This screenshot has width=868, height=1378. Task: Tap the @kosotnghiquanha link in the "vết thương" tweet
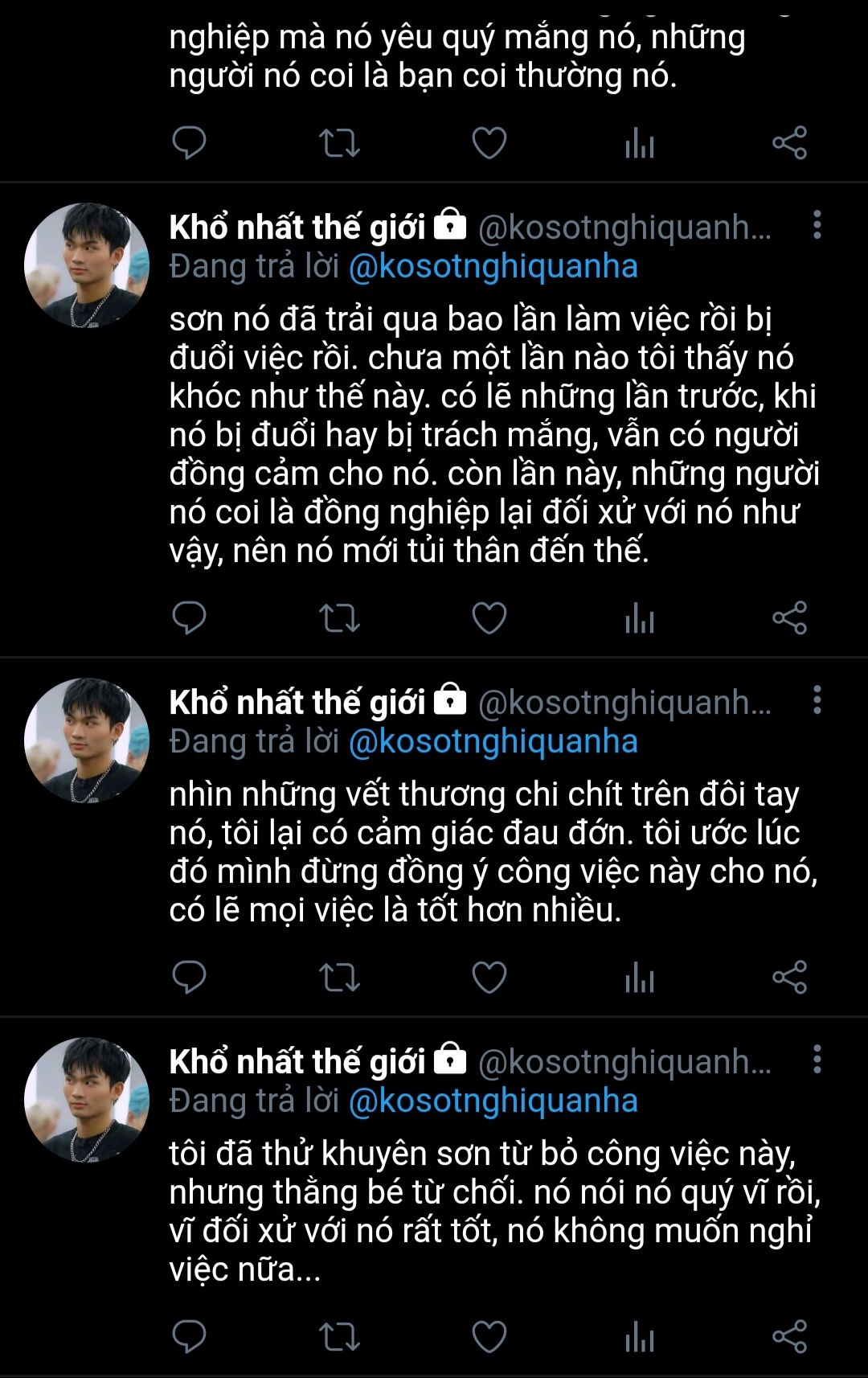tap(493, 741)
